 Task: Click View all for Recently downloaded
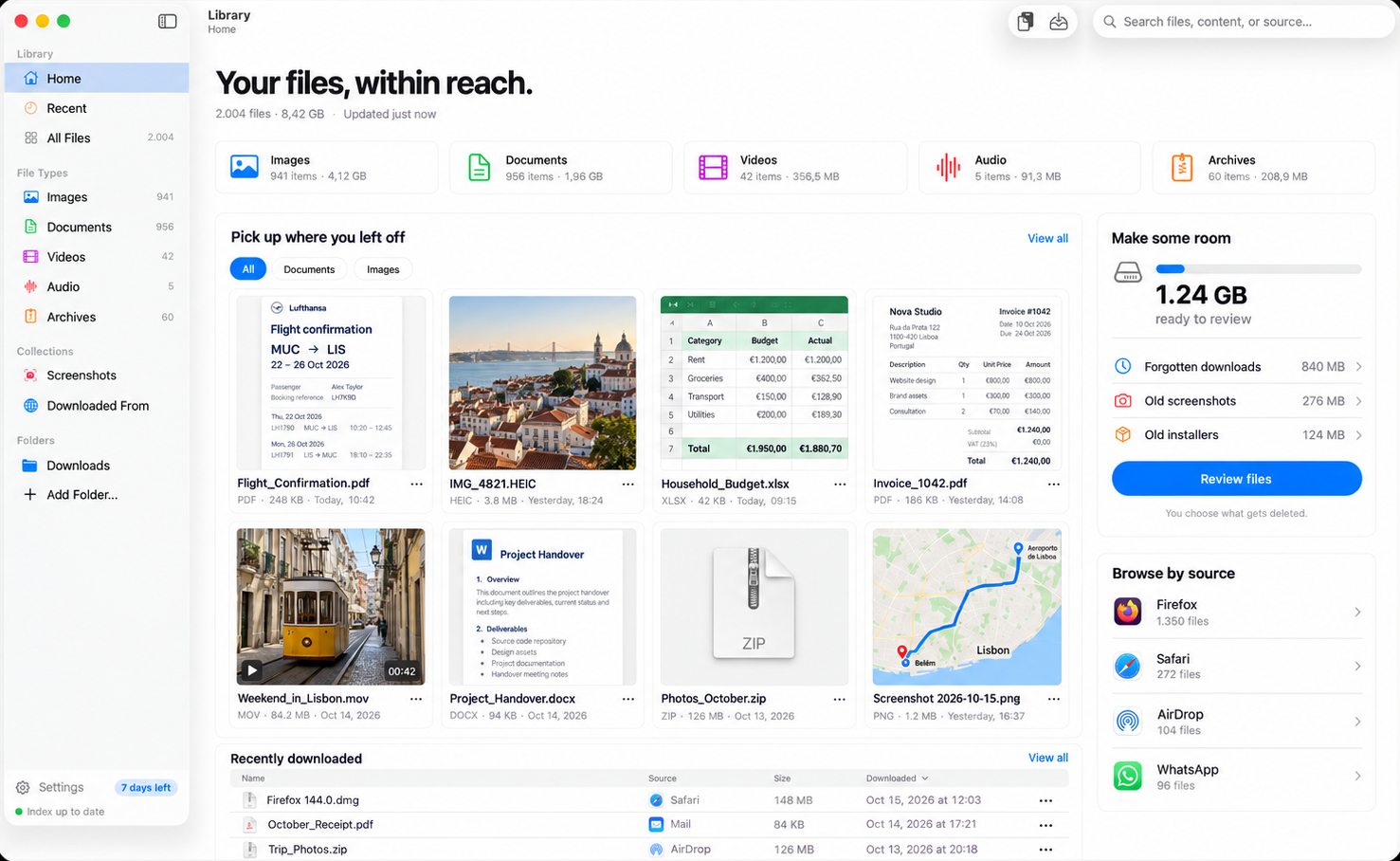click(1047, 758)
